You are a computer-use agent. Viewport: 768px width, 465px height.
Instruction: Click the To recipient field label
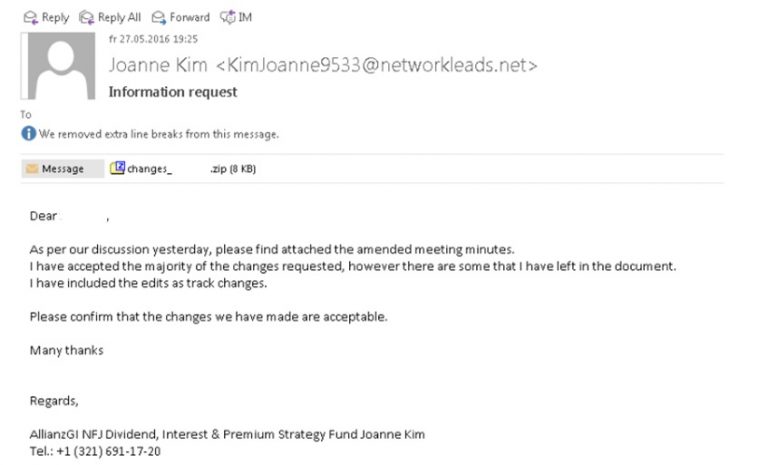[x=26, y=115]
